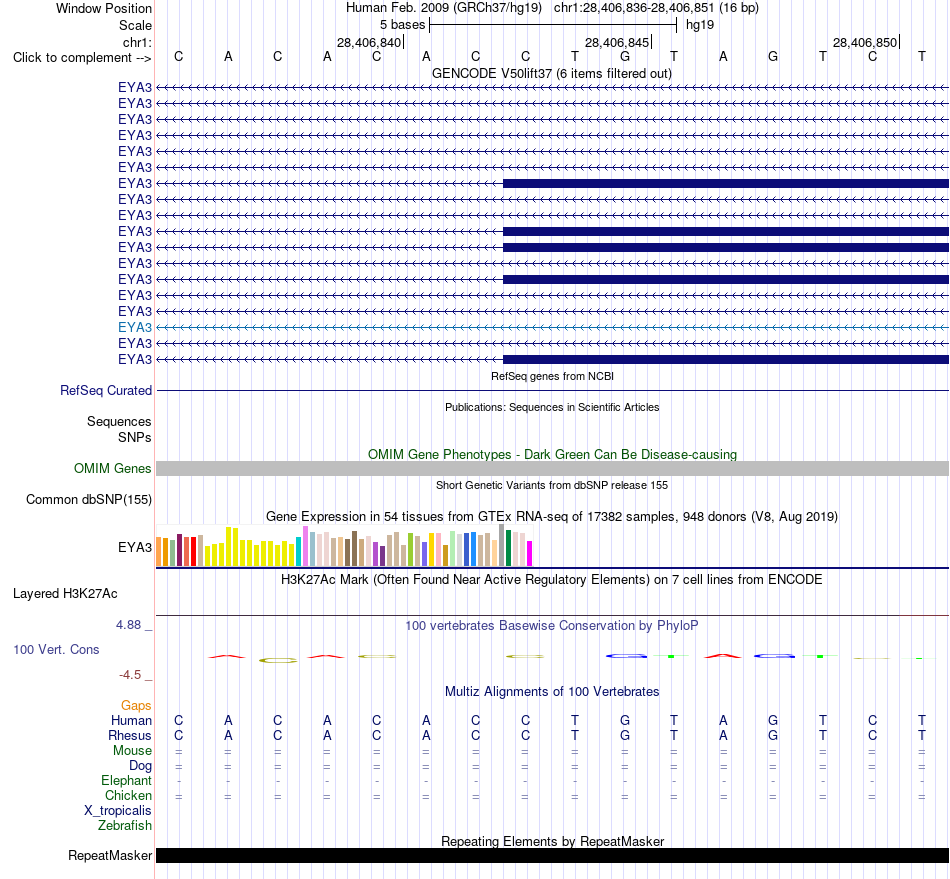Image resolution: width=950 pixels, height=879 pixels.
Task: Click the 28,406,845 position marker
Action: [617, 42]
